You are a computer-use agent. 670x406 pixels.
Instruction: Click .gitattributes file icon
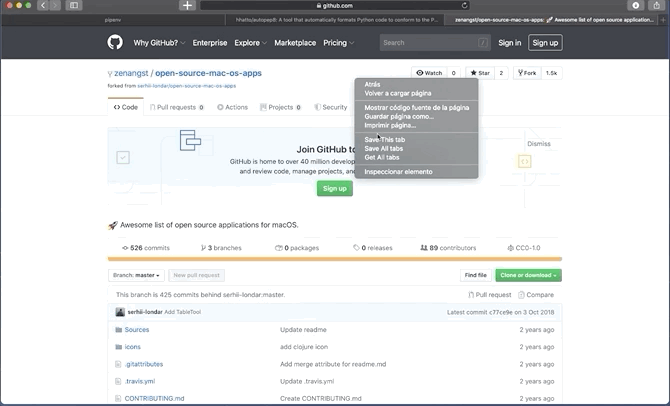coord(118,364)
